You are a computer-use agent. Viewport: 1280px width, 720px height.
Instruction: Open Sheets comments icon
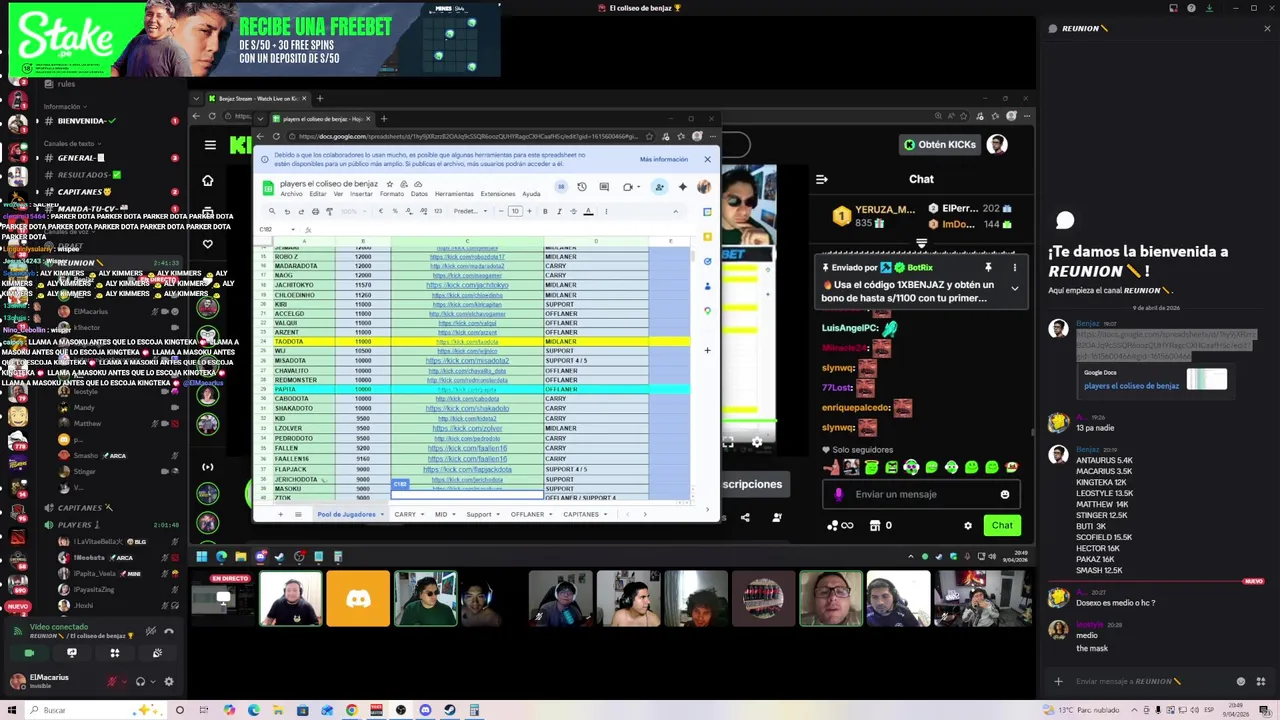coord(604,187)
